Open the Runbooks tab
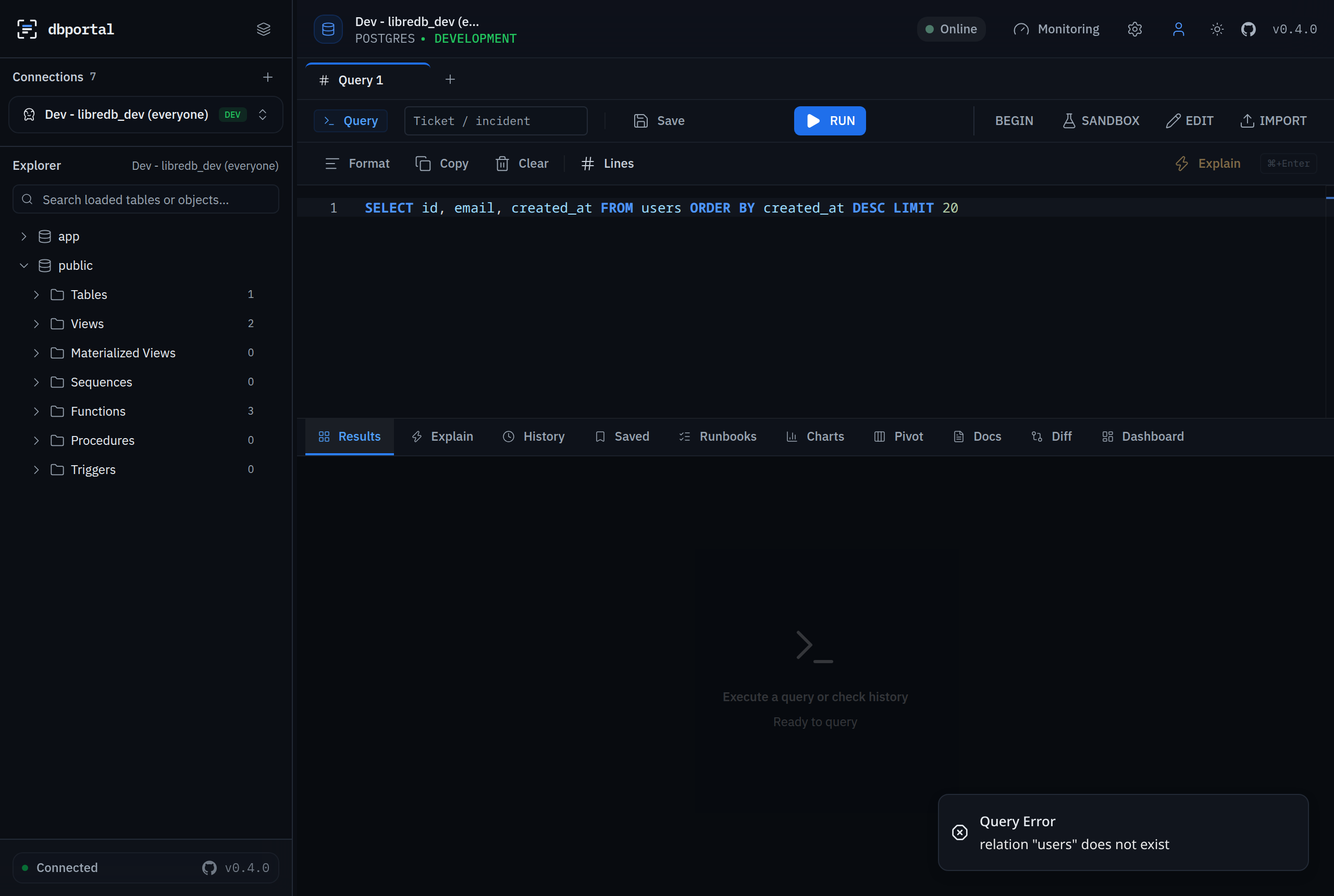This screenshot has height=896, width=1334. click(718, 437)
